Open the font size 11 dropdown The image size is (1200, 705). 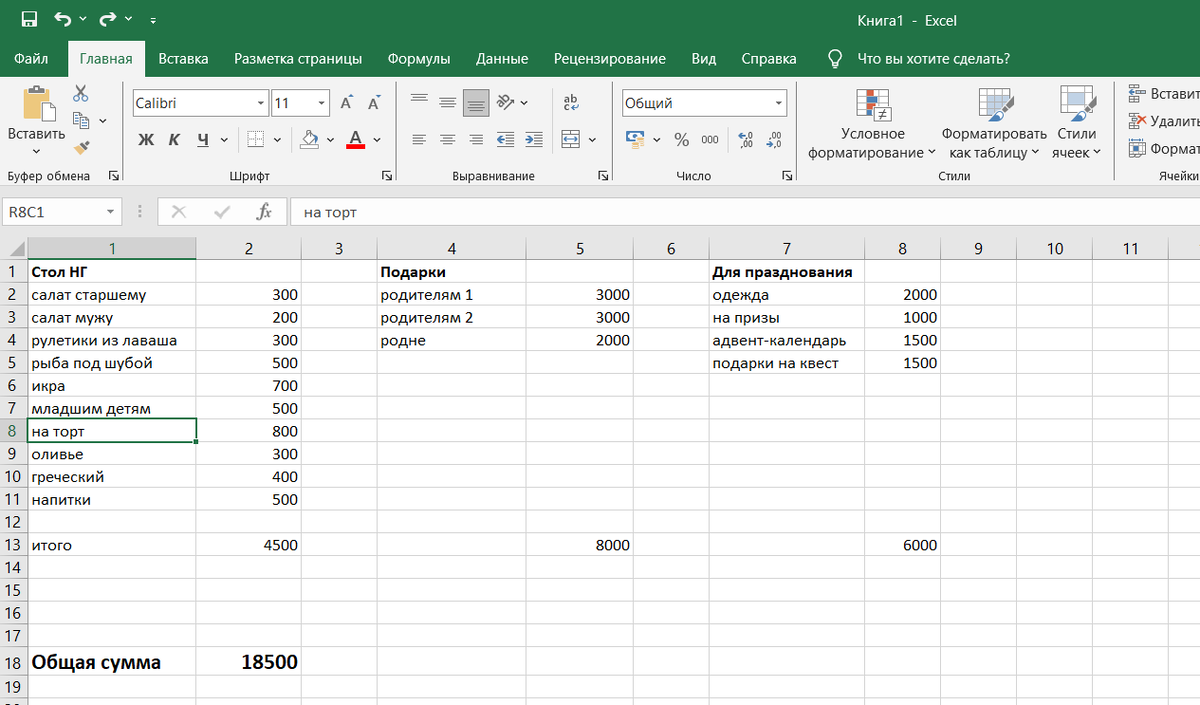point(321,103)
